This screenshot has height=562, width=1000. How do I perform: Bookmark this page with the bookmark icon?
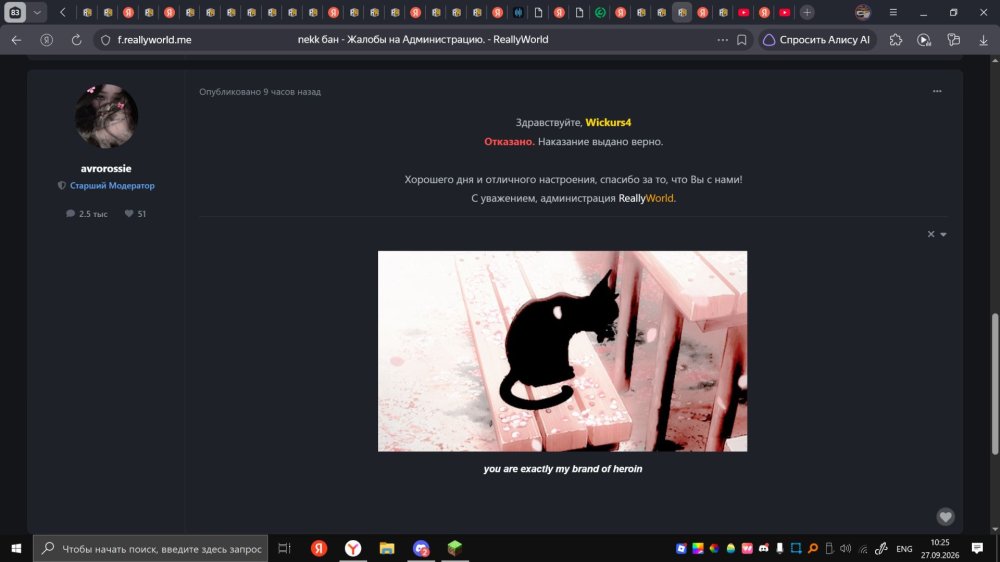[x=742, y=40]
